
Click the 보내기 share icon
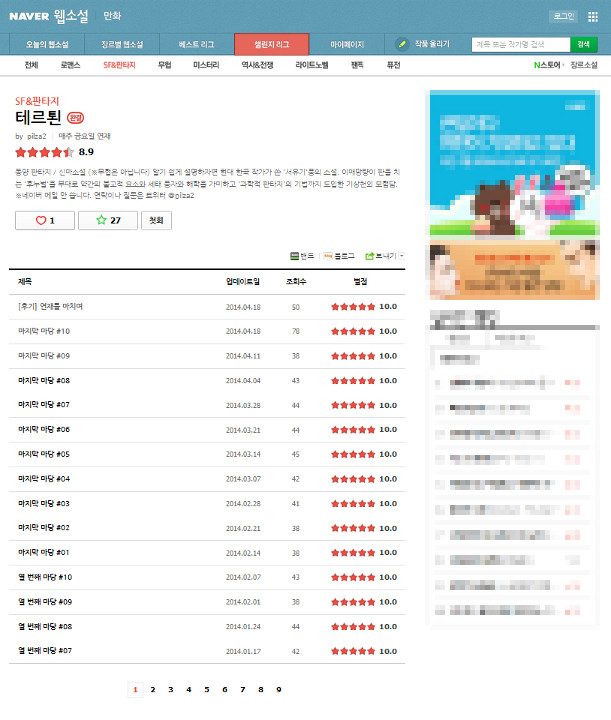pyautogui.click(x=381, y=256)
